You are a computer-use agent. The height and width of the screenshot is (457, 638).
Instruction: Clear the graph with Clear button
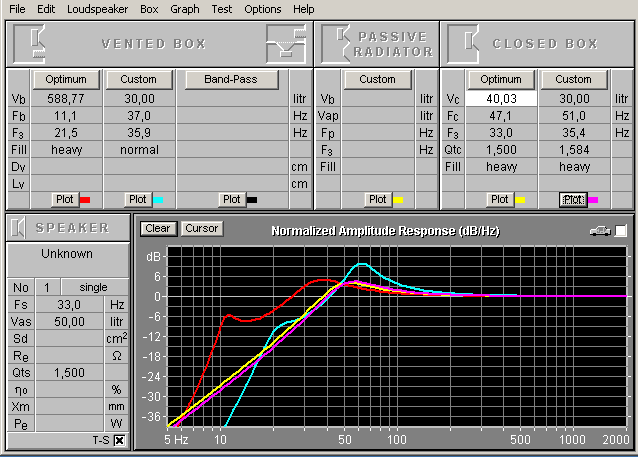click(158, 228)
